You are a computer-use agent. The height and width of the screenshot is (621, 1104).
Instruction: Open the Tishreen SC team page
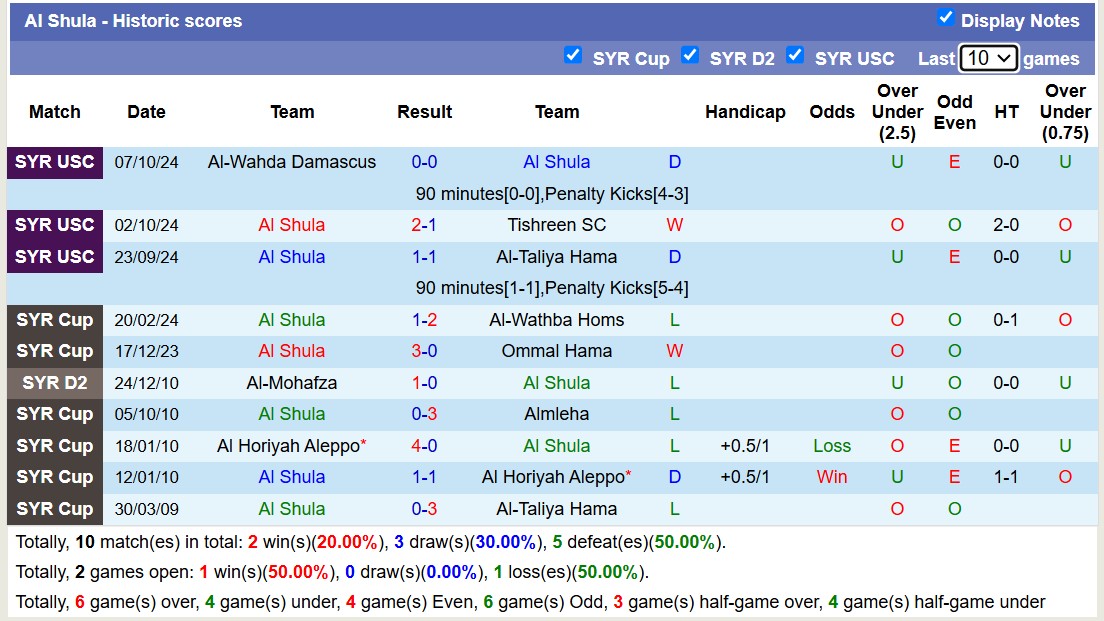(557, 225)
